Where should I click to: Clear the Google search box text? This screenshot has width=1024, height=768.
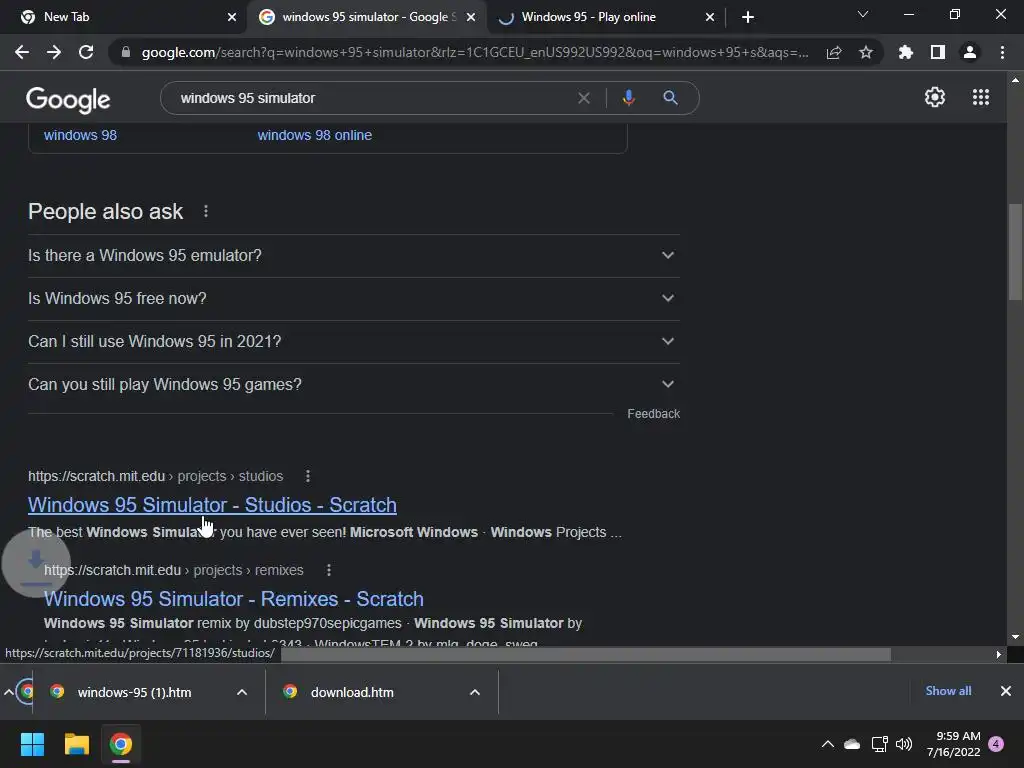pos(584,98)
